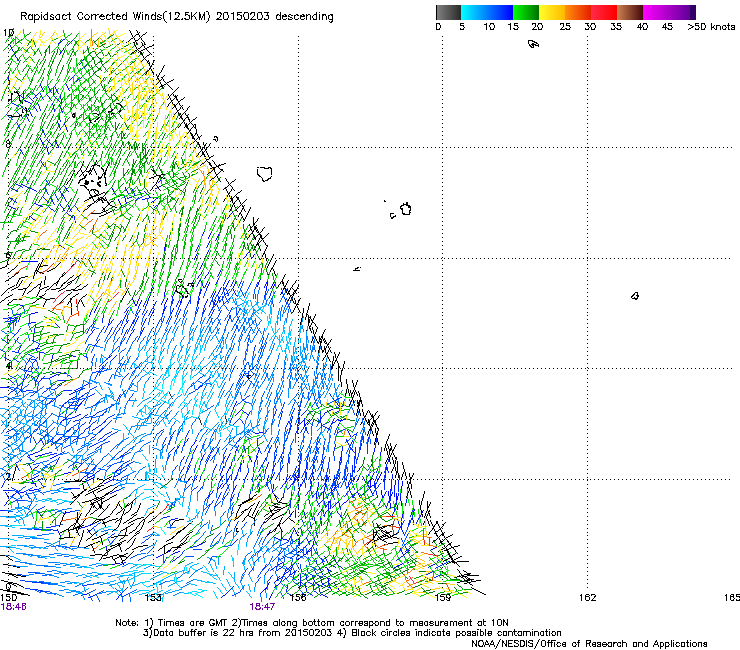740x650 pixels.
Task: Click the cyan-blue 5-15 knots legend gradient
Action: pyautogui.click(x=487, y=12)
